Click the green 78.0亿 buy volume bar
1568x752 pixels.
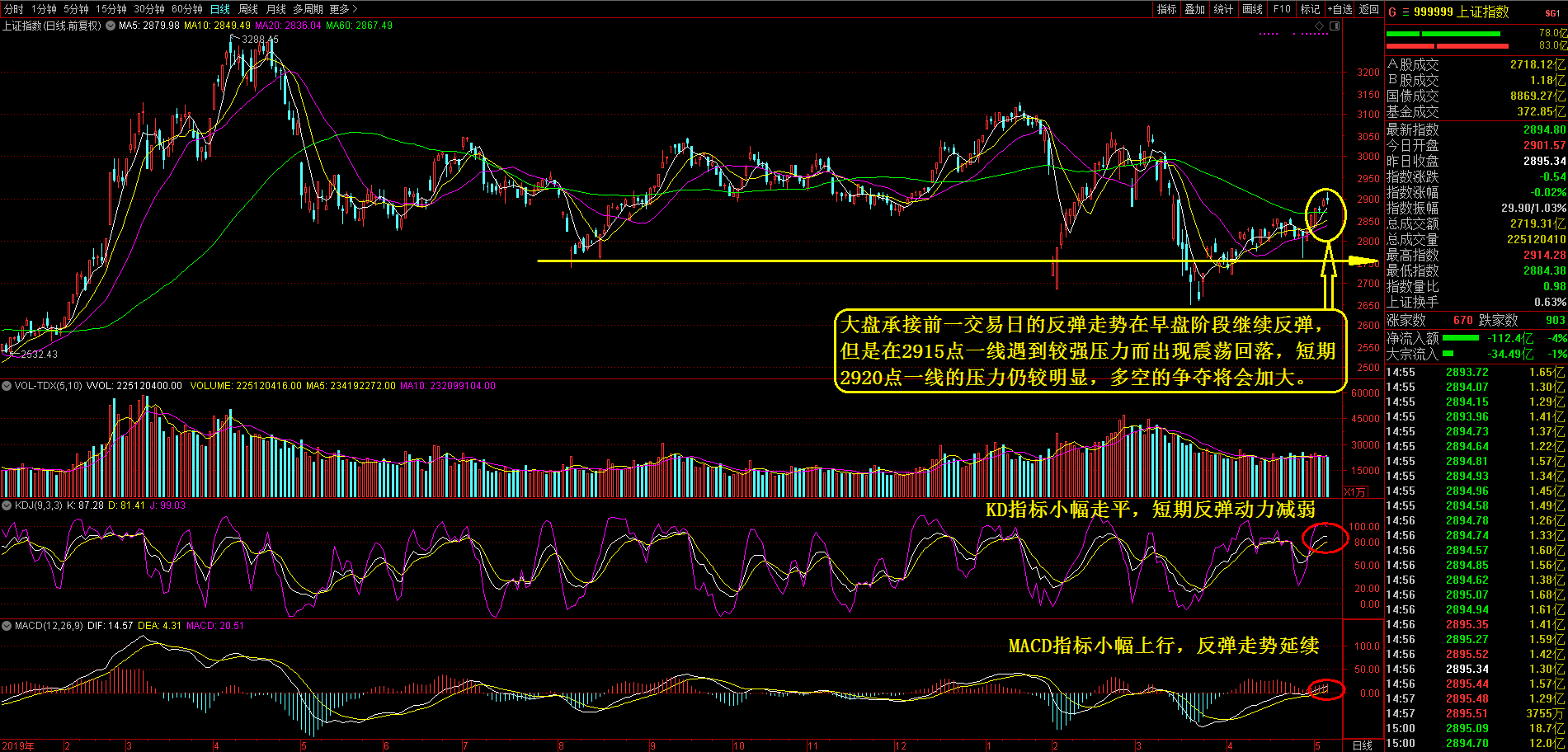[1443, 34]
